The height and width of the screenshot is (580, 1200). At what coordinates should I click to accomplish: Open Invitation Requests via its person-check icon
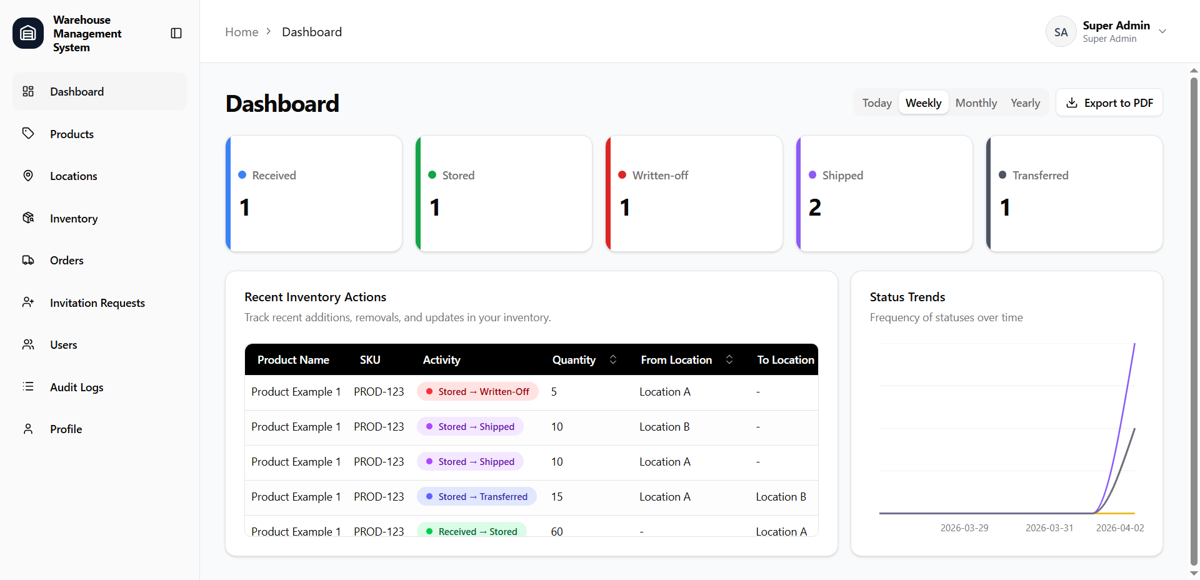[x=28, y=302]
